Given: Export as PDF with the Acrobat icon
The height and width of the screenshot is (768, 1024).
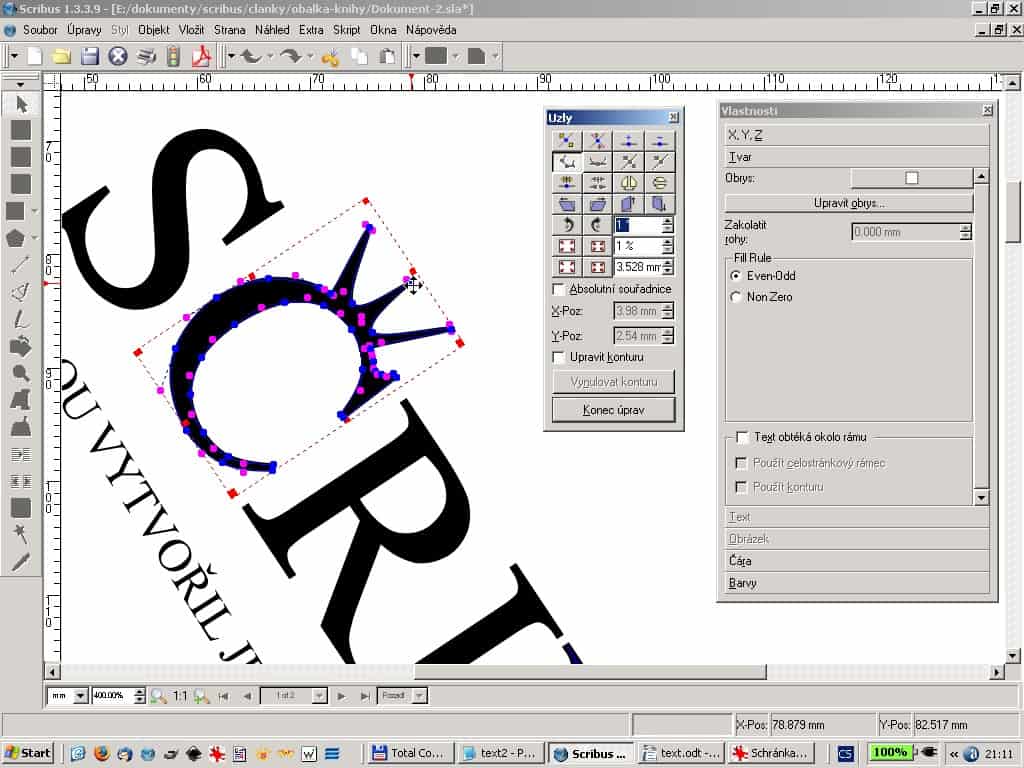Looking at the screenshot, I should 201,57.
